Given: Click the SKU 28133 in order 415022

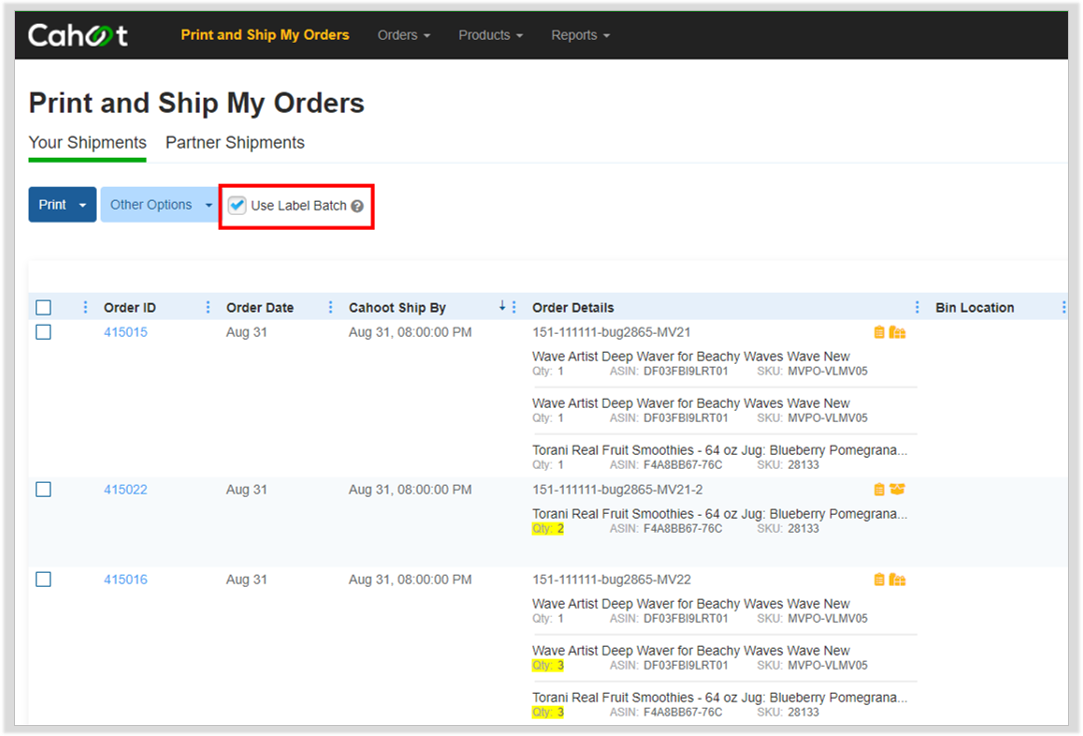Looking at the screenshot, I should pyautogui.click(x=788, y=529).
